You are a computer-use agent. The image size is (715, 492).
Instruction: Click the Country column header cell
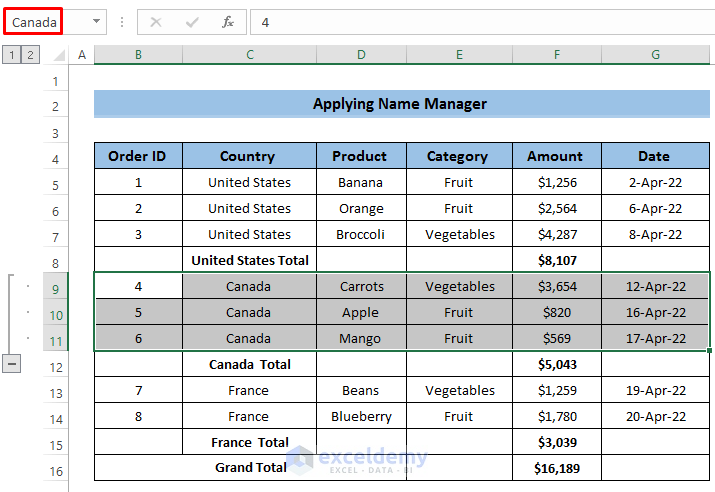[248, 156]
